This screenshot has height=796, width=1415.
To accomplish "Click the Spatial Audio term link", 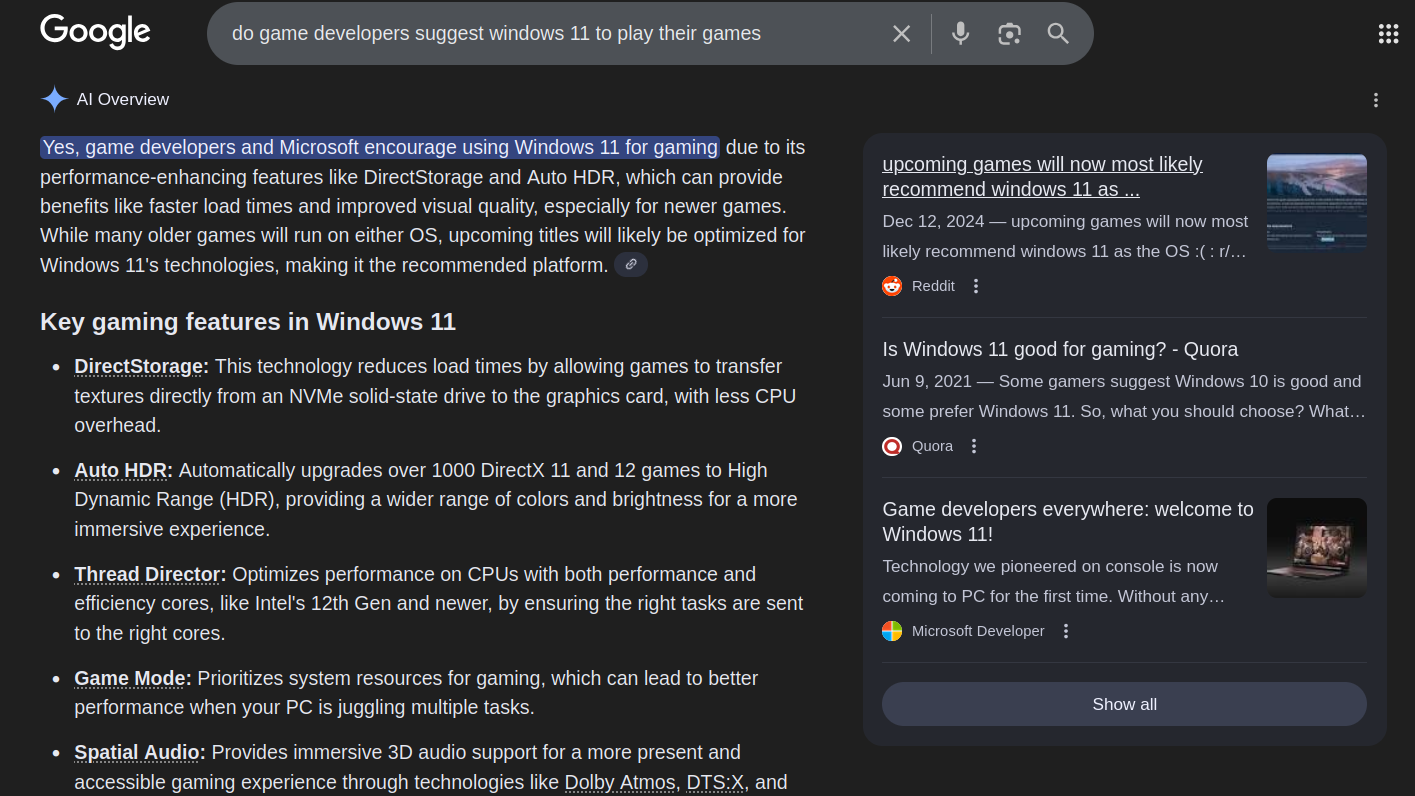I will (137, 752).
